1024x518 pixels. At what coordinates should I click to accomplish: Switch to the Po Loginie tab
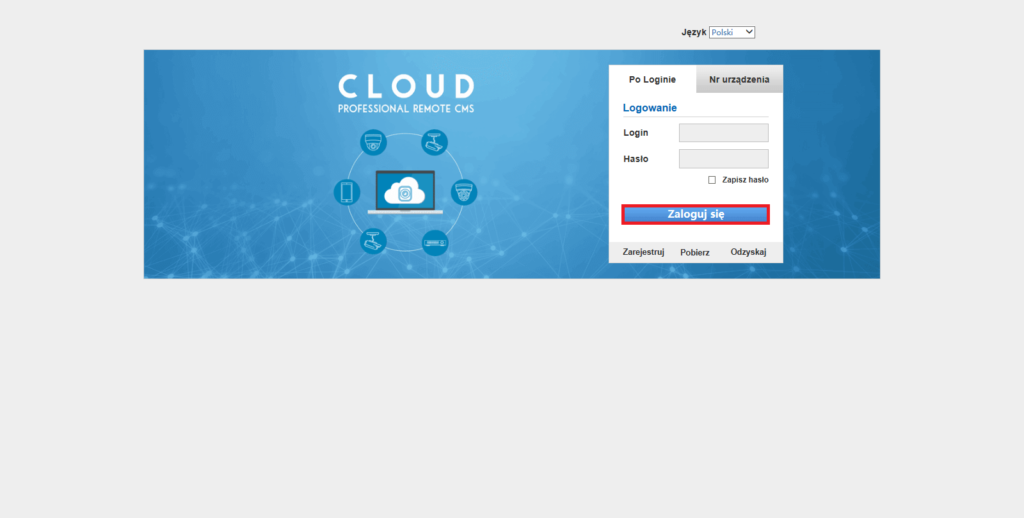[652, 80]
